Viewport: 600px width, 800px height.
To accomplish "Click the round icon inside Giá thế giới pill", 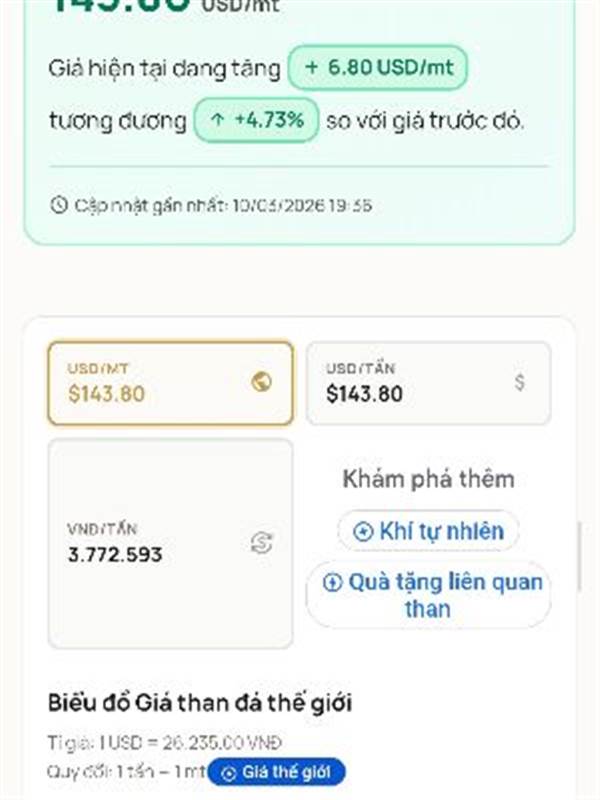I will (228, 773).
